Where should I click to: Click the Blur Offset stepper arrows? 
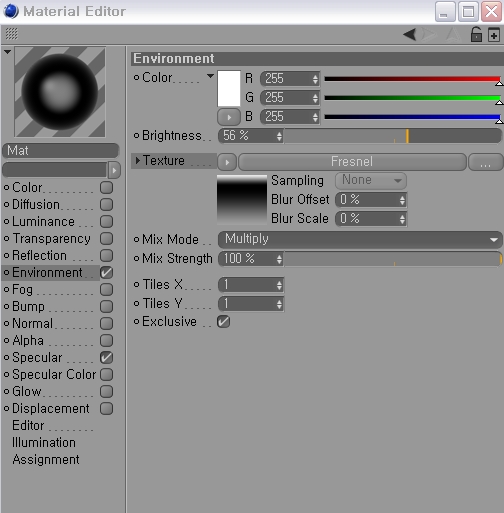[402, 200]
